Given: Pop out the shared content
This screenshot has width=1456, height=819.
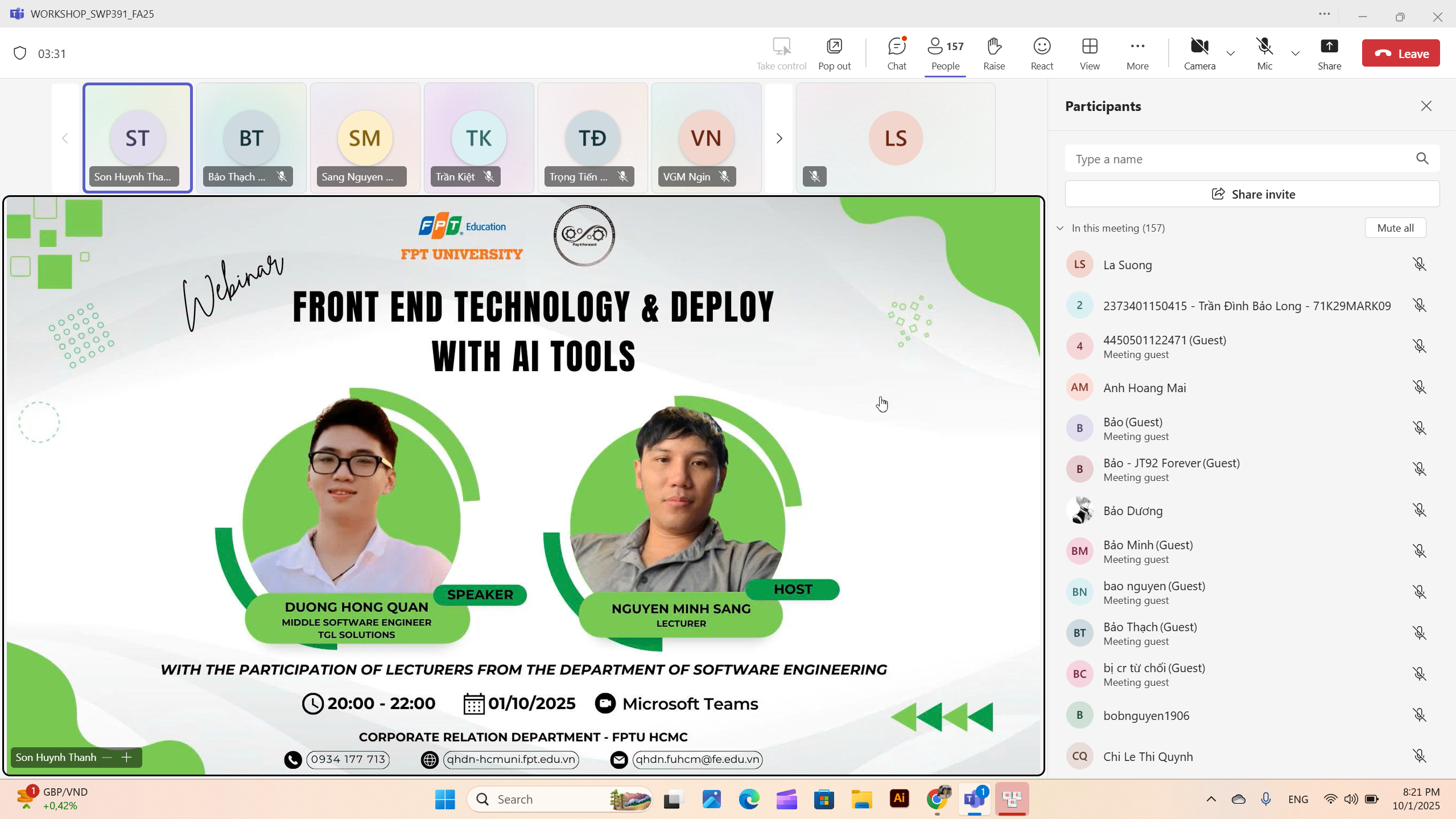Looking at the screenshot, I should 834,53.
